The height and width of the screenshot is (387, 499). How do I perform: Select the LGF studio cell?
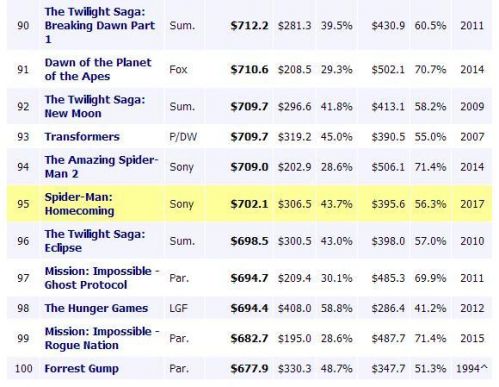(178, 308)
